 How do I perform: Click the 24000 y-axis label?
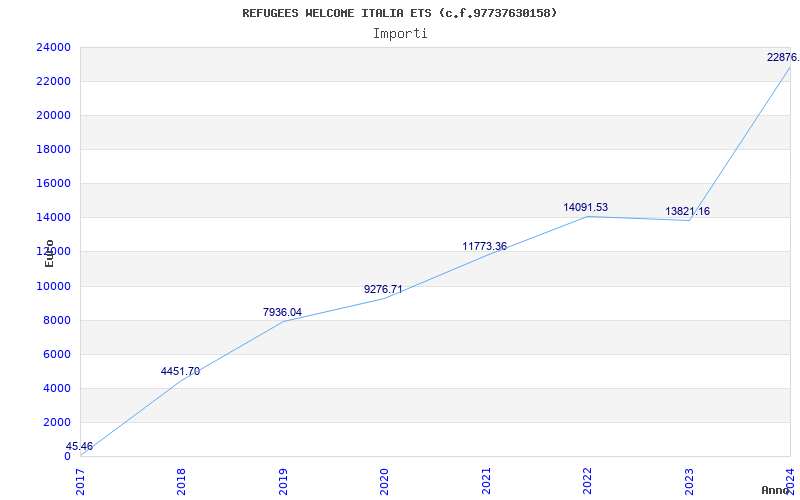(x=53, y=47)
